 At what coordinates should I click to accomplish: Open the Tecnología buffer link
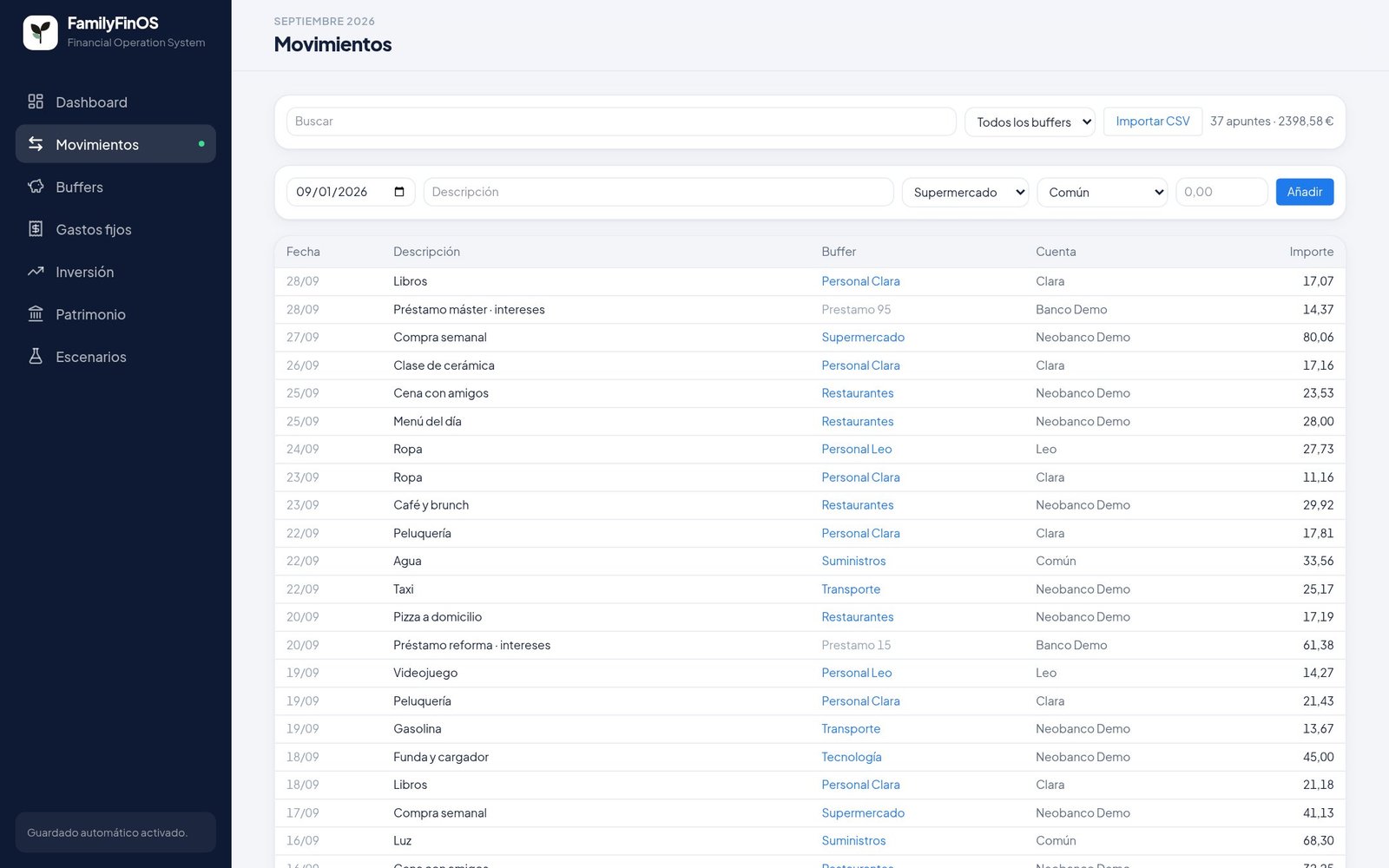pyautogui.click(x=852, y=757)
